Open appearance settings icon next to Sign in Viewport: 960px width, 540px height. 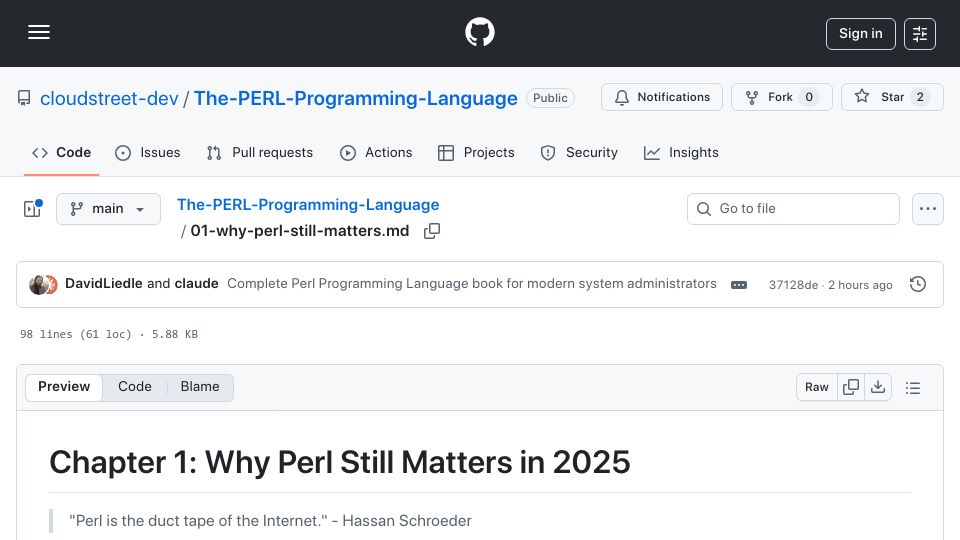tap(920, 34)
